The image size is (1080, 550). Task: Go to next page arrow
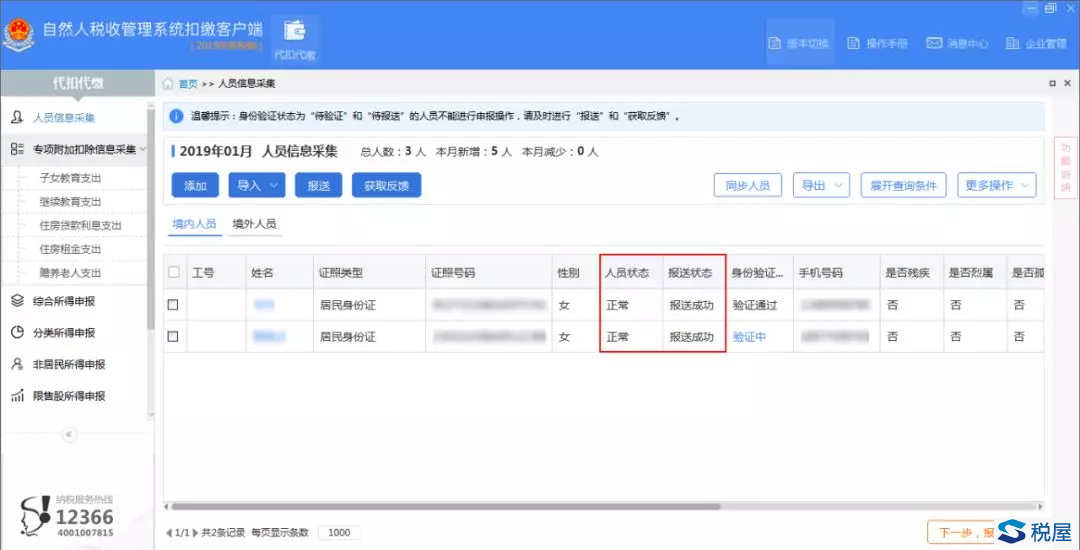click(195, 533)
